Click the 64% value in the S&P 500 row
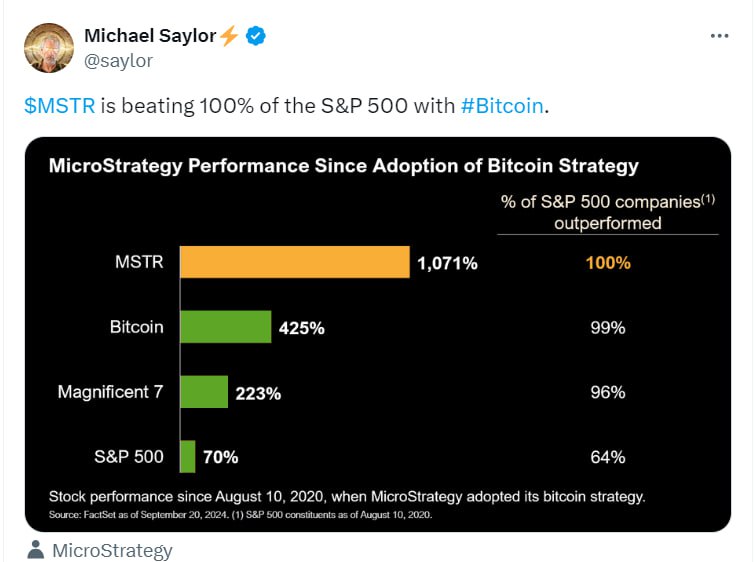This screenshot has width=755, height=562. click(x=608, y=457)
